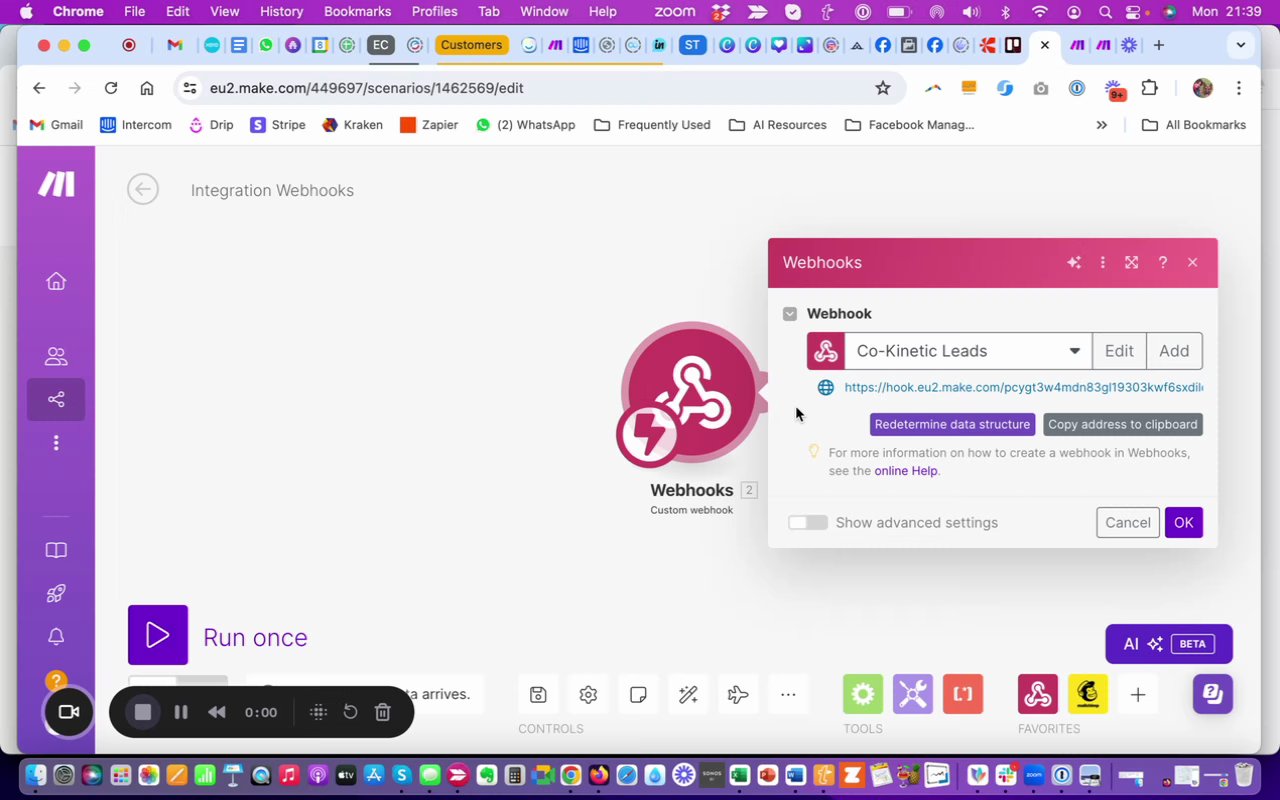Open the Stripe bookmark

[278, 125]
